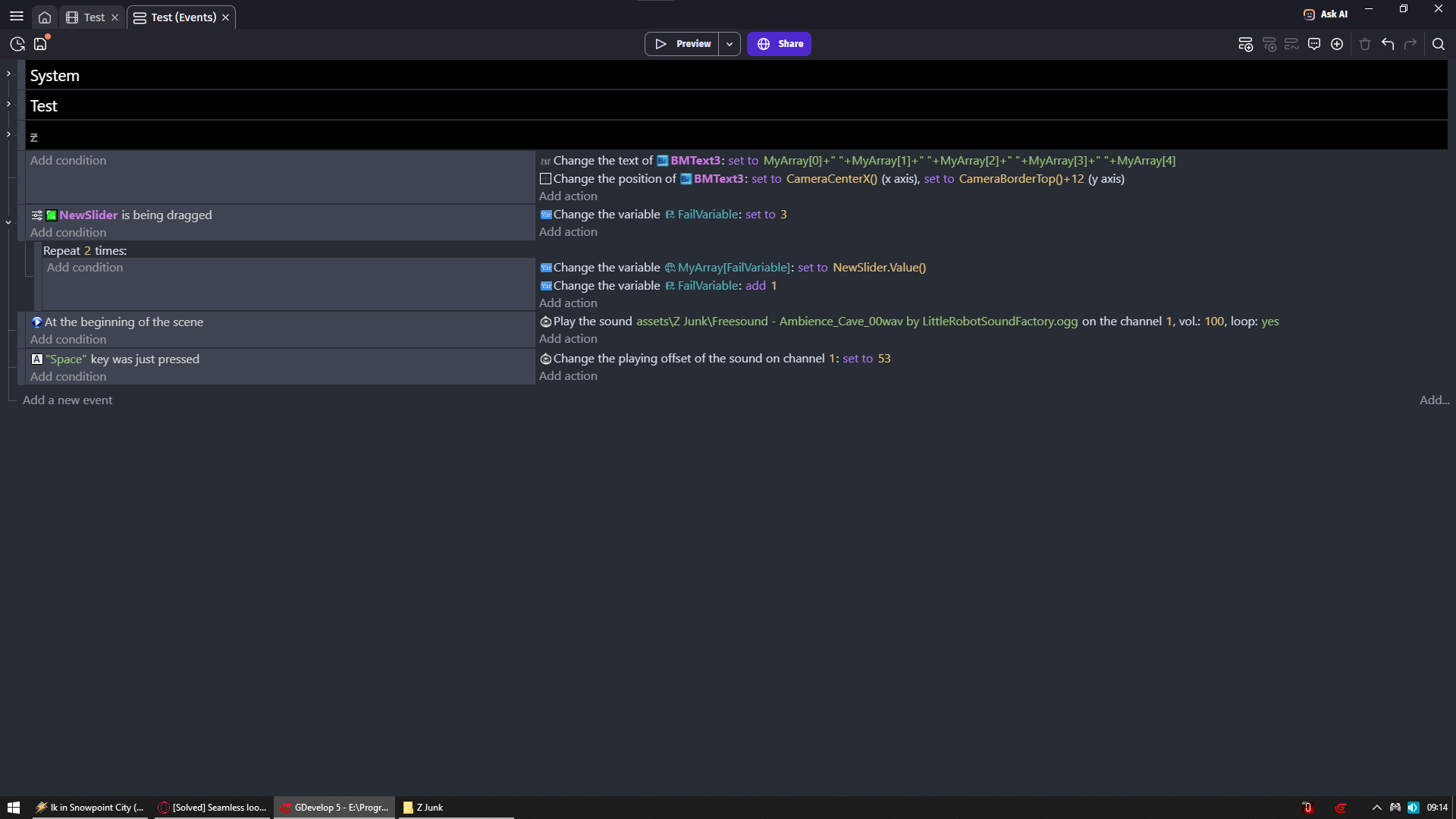The height and width of the screenshot is (819, 1456).
Task: Click the Share button
Action: (x=779, y=44)
